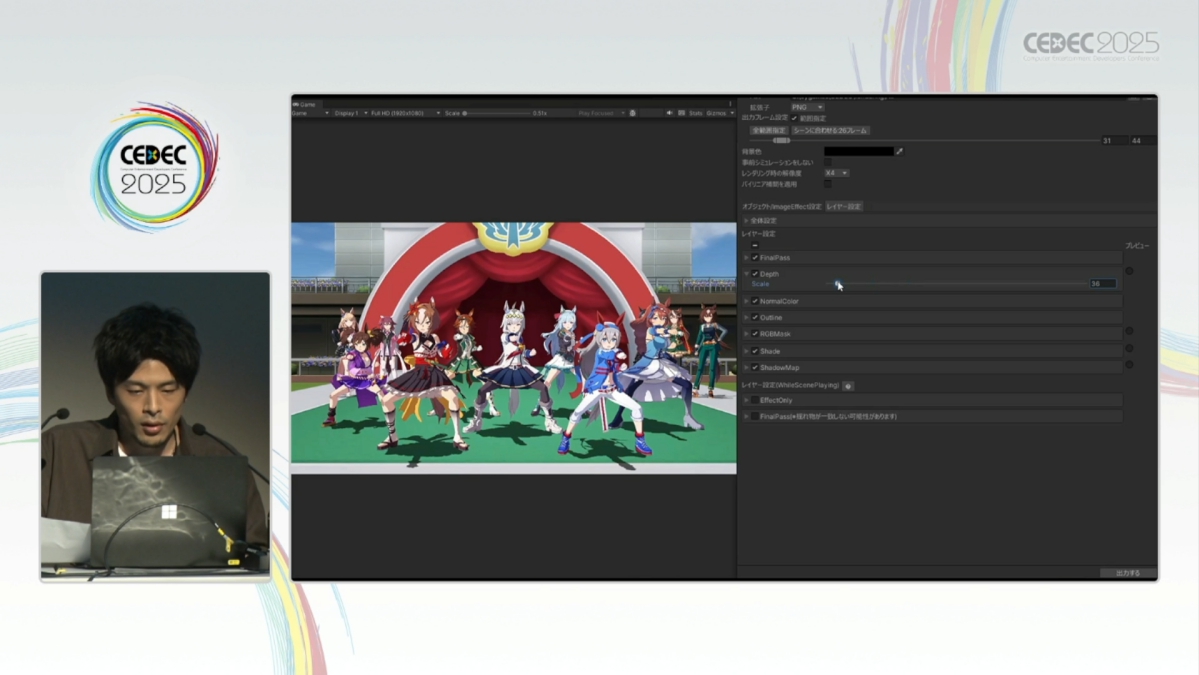Screen dimensions: 1199x675
Task: Click the Gizmos button
Action: pyautogui.click(x=716, y=113)
